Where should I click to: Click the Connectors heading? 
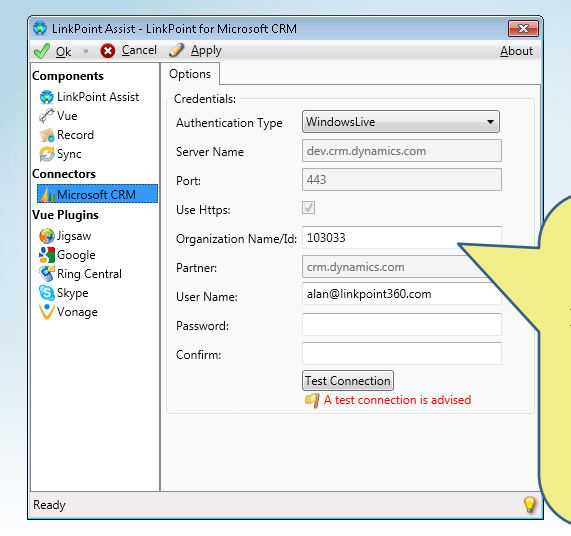pos(64,174)
